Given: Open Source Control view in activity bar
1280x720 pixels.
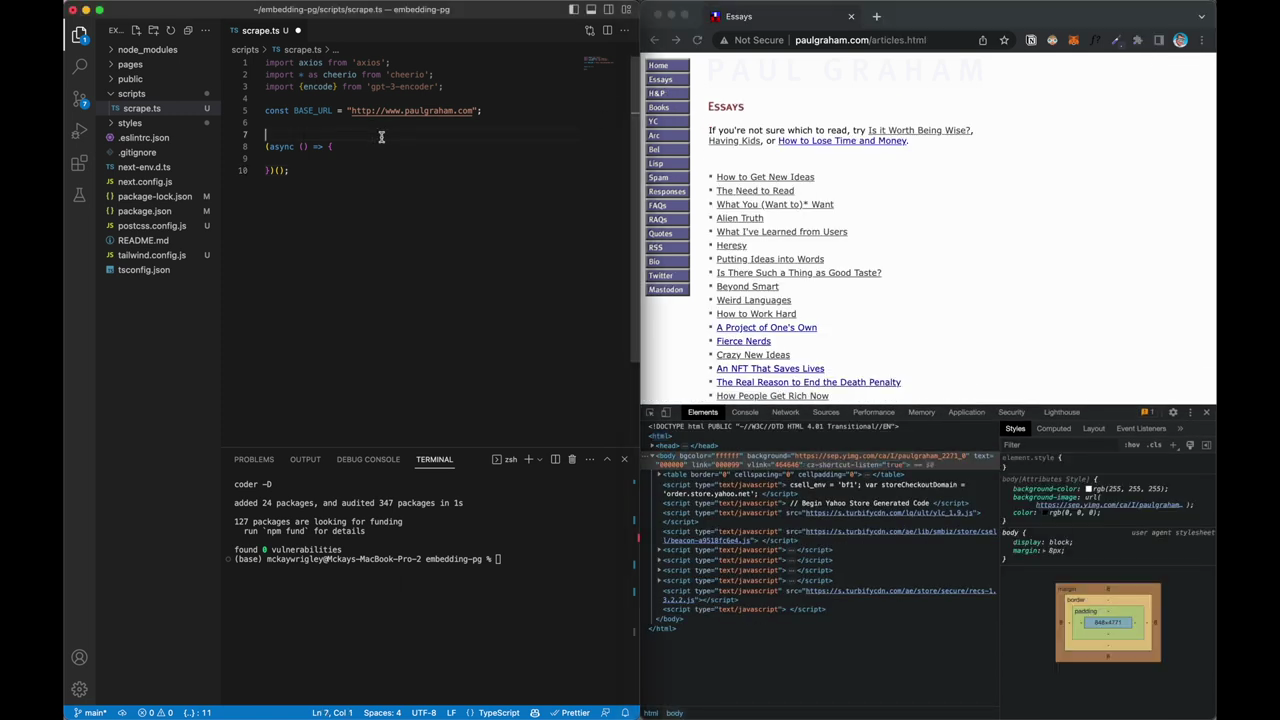Looking at the screenshot, I should pyautogui.click(x=79, y=99).
